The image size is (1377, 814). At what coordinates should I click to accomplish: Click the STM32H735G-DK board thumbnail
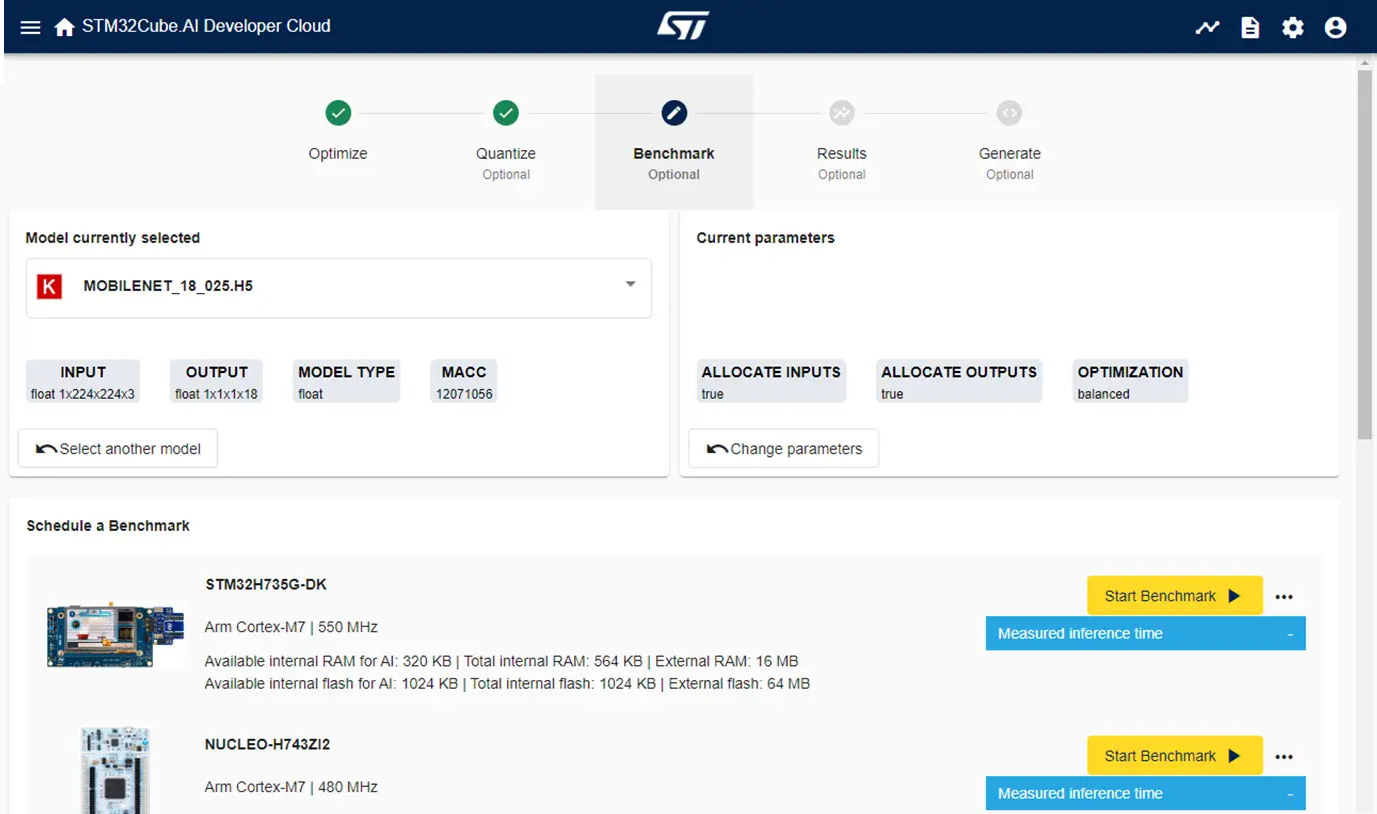[x=116, y=635]
